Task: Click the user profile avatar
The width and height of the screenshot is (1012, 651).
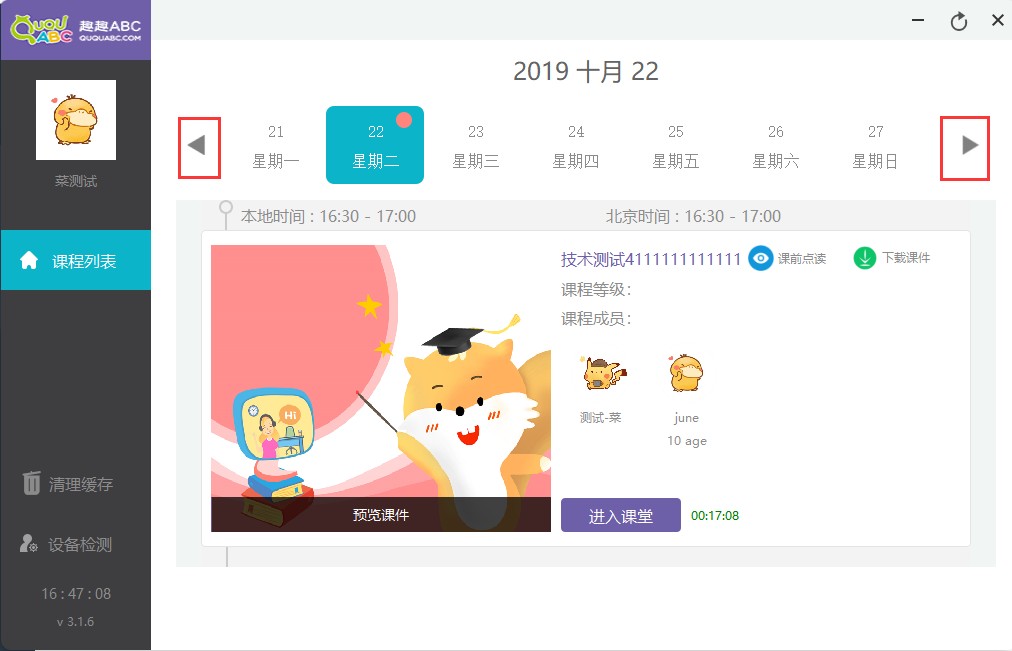Action: [76, 120]
